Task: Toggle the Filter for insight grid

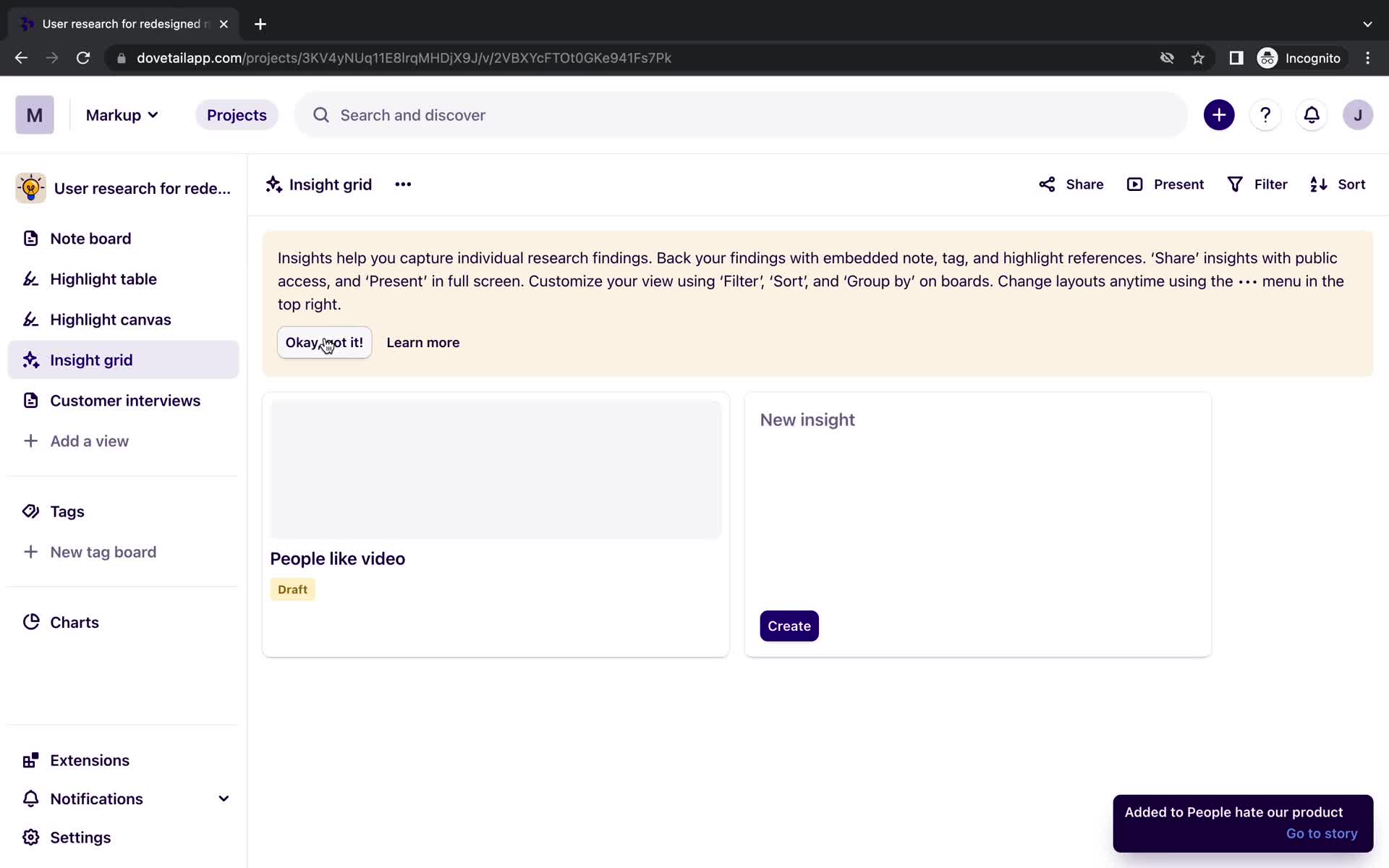Action: click(1257, 184)
